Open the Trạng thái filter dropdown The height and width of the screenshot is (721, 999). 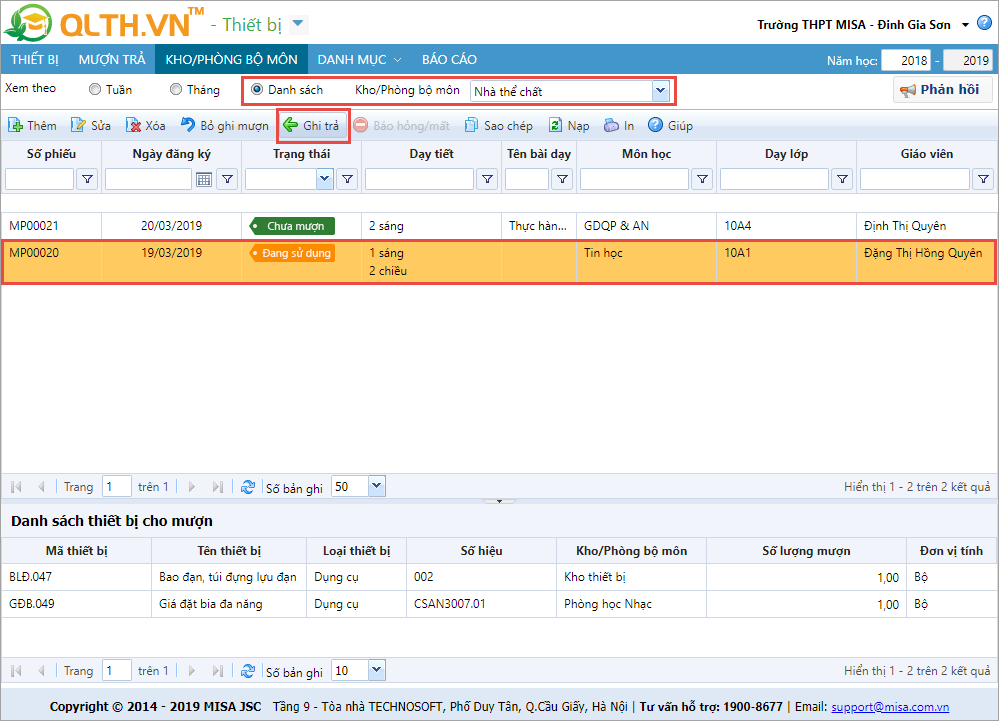324,179
